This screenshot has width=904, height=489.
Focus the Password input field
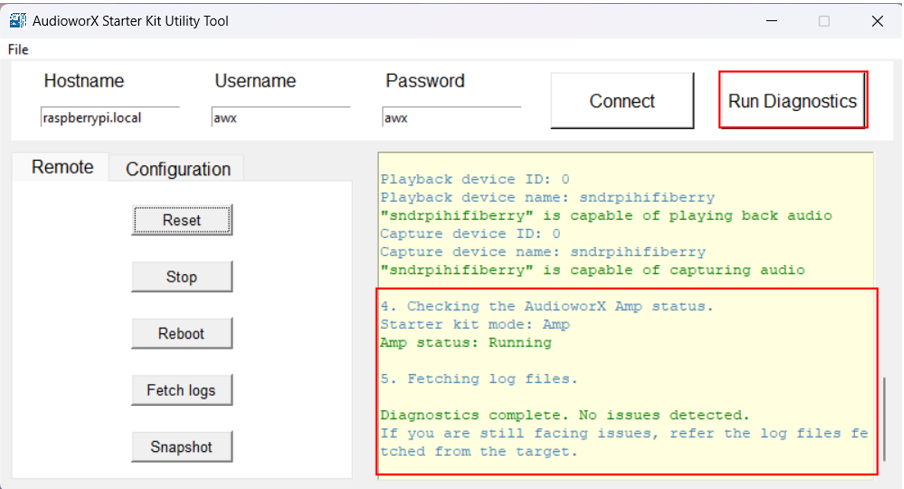tap(451, 117)
